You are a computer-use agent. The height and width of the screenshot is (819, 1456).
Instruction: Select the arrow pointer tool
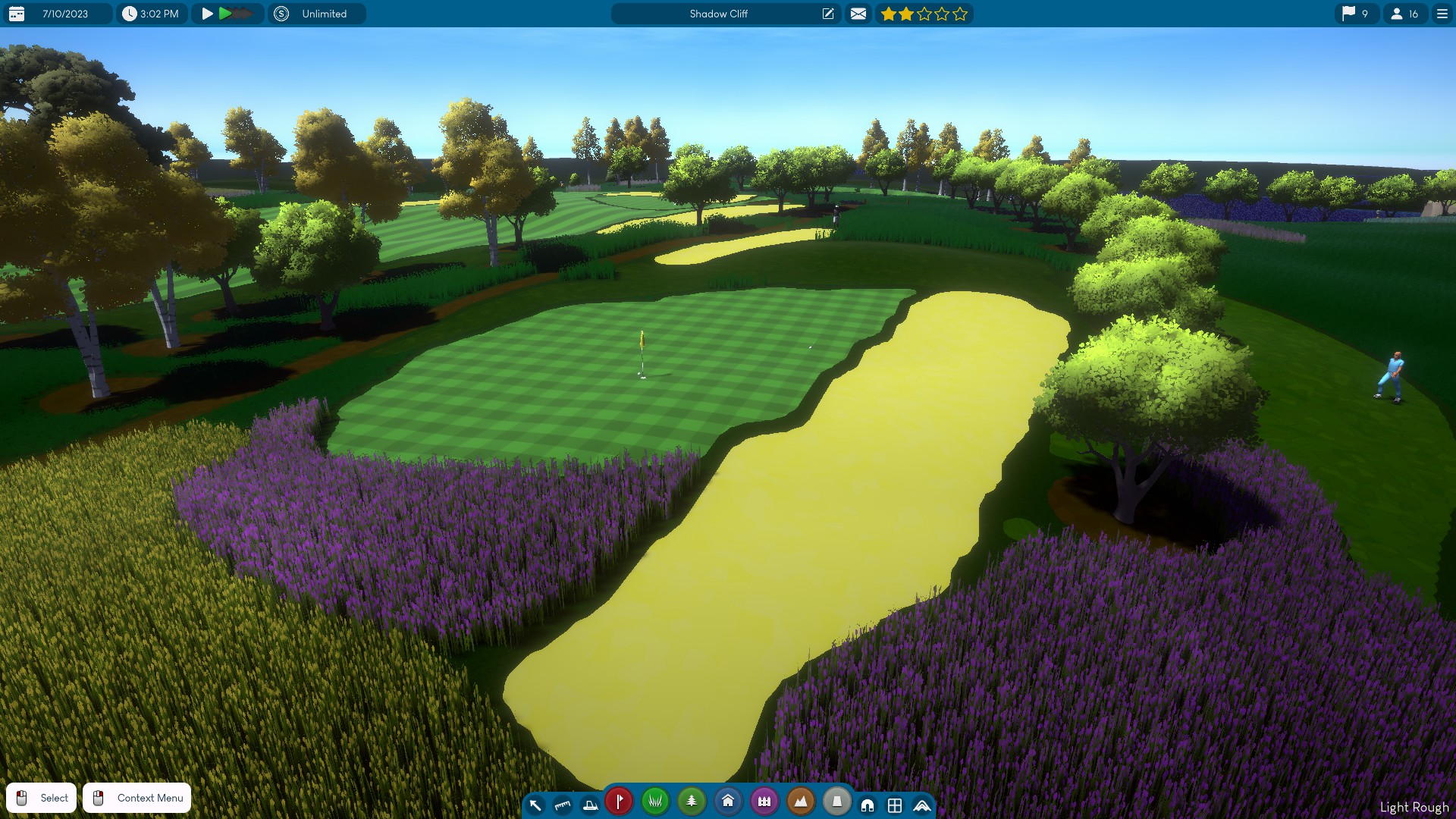535,805
